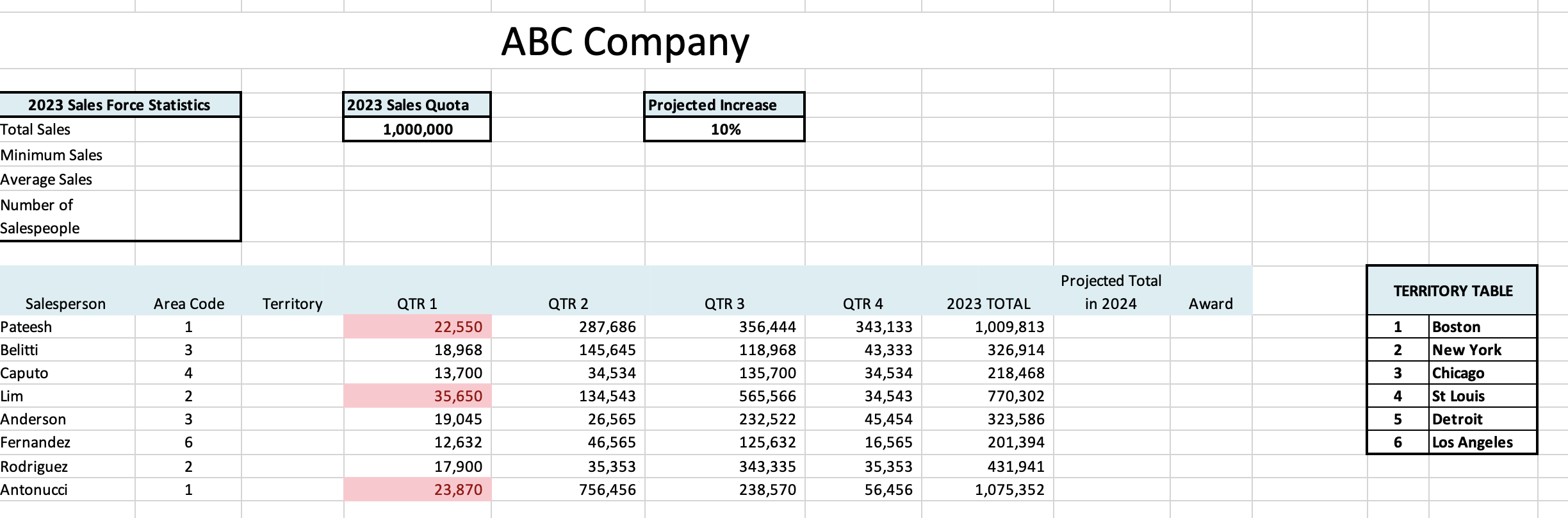This screenshot has width=1568, height=518.
Task: Select the Rodriguez salesperson cell
Action: [67, 466]
